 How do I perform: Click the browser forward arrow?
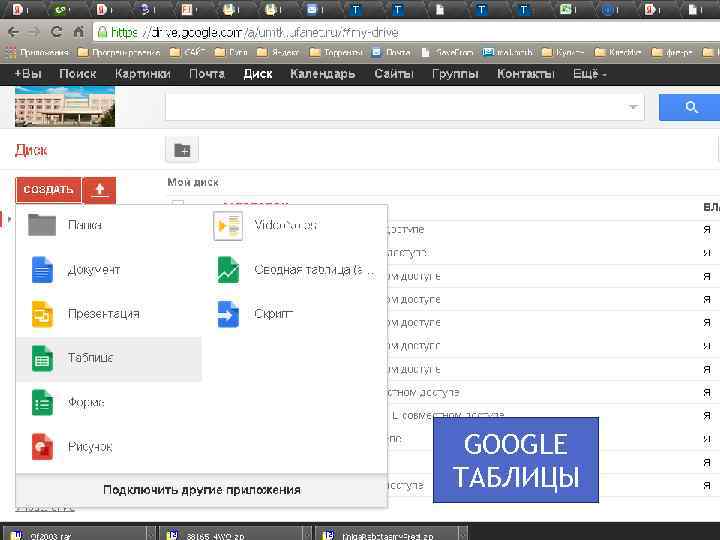34,32
